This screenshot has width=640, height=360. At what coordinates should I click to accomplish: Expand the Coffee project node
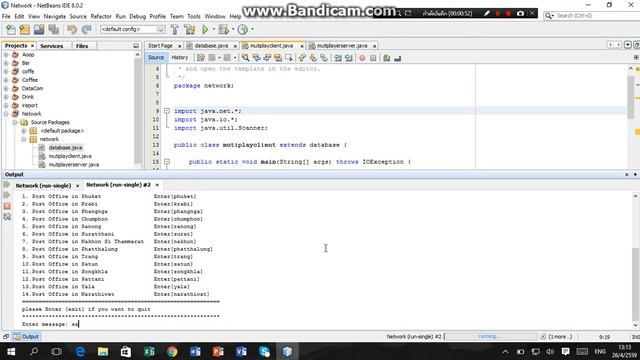[6, 80]
